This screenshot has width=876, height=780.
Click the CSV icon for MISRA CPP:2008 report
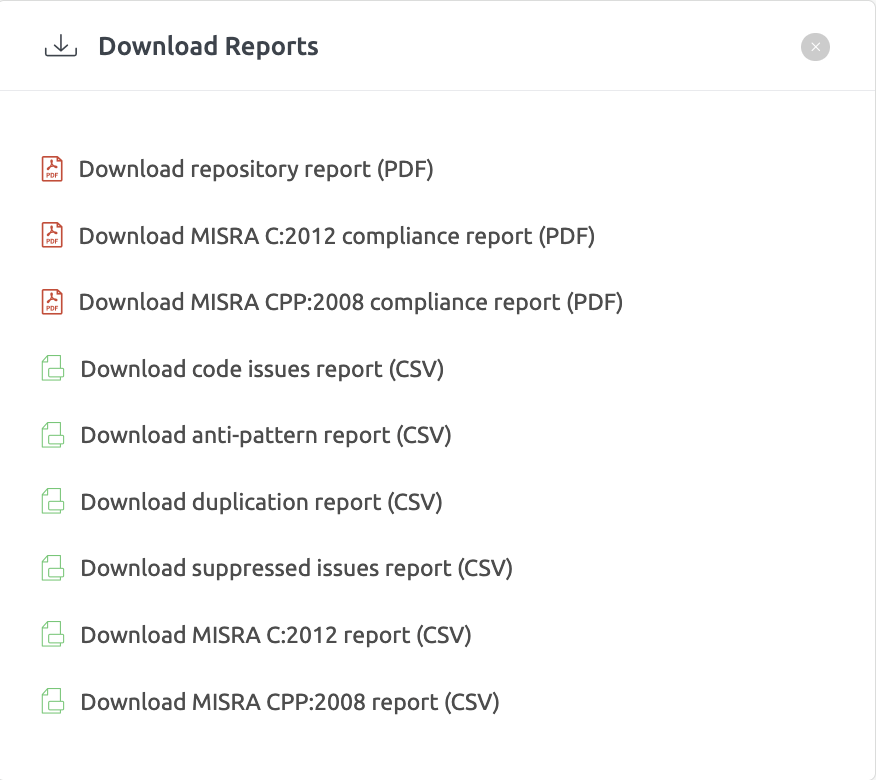[51, 701]
